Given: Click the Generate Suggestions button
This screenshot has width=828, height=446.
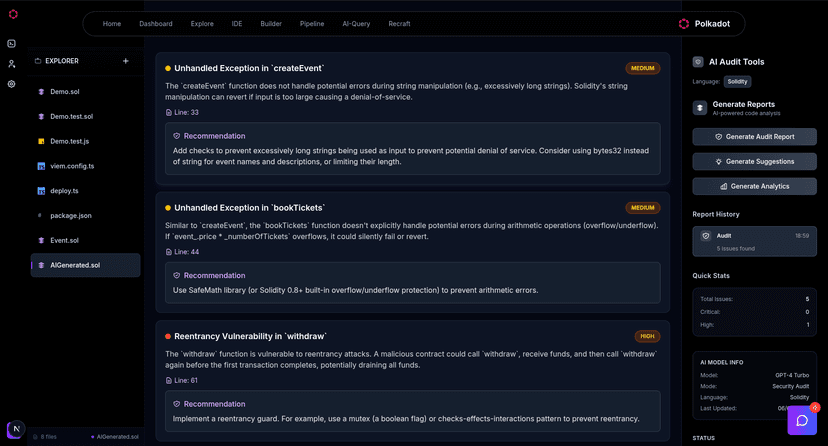Looking at the screenshot, I should pyautogui.click(x=754, y=161).
